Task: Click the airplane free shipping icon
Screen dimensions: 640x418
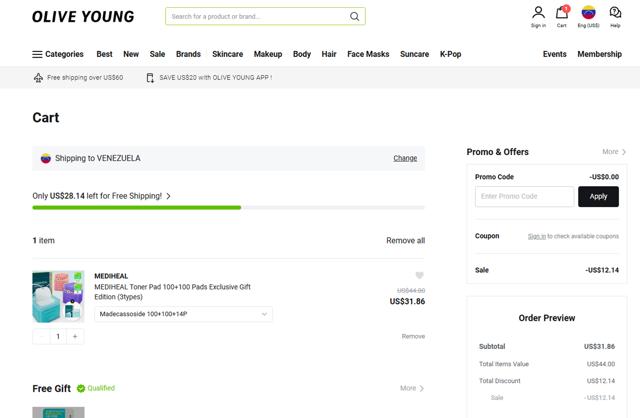Action: [x=38, y=78]
